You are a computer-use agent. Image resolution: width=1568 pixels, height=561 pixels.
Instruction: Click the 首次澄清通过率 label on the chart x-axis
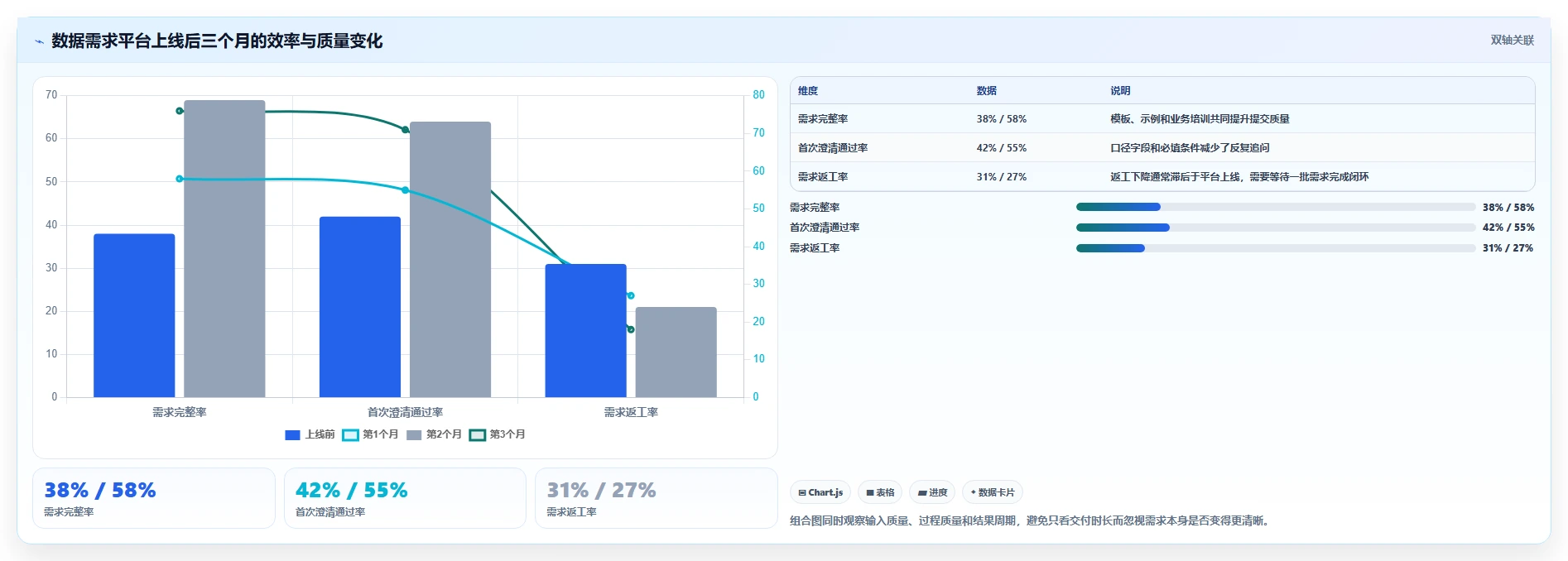[x=405, y=412]
